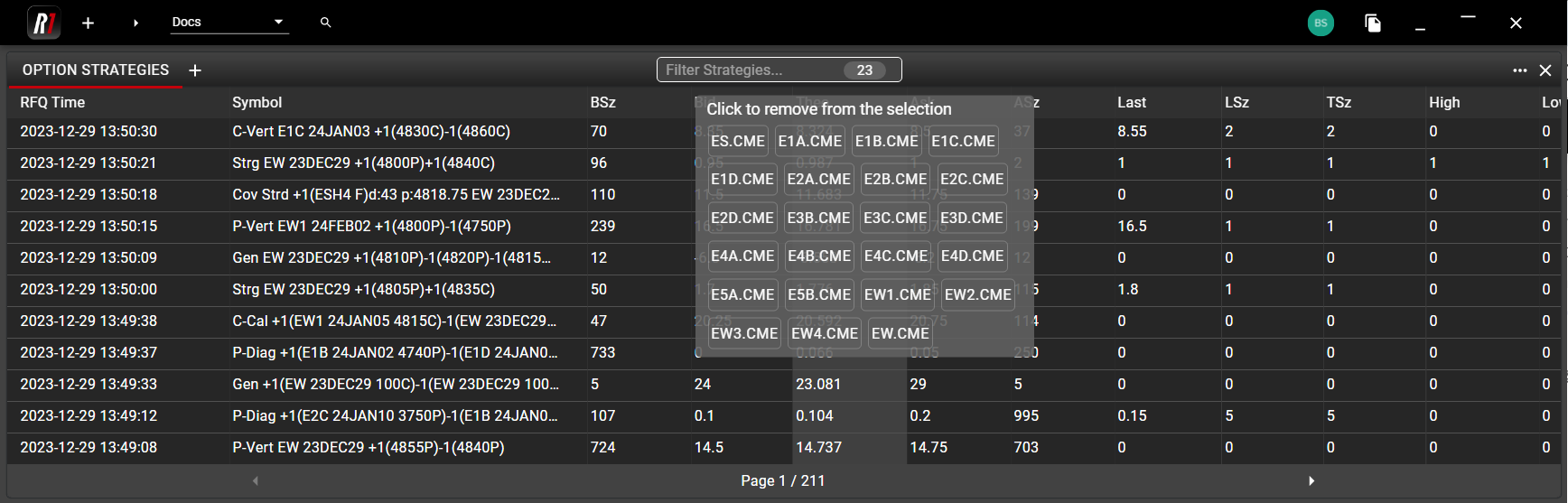Viewport: 1568px width, 503px height.
Task: Add a new option strategies tab
Action: pos(195,70)
